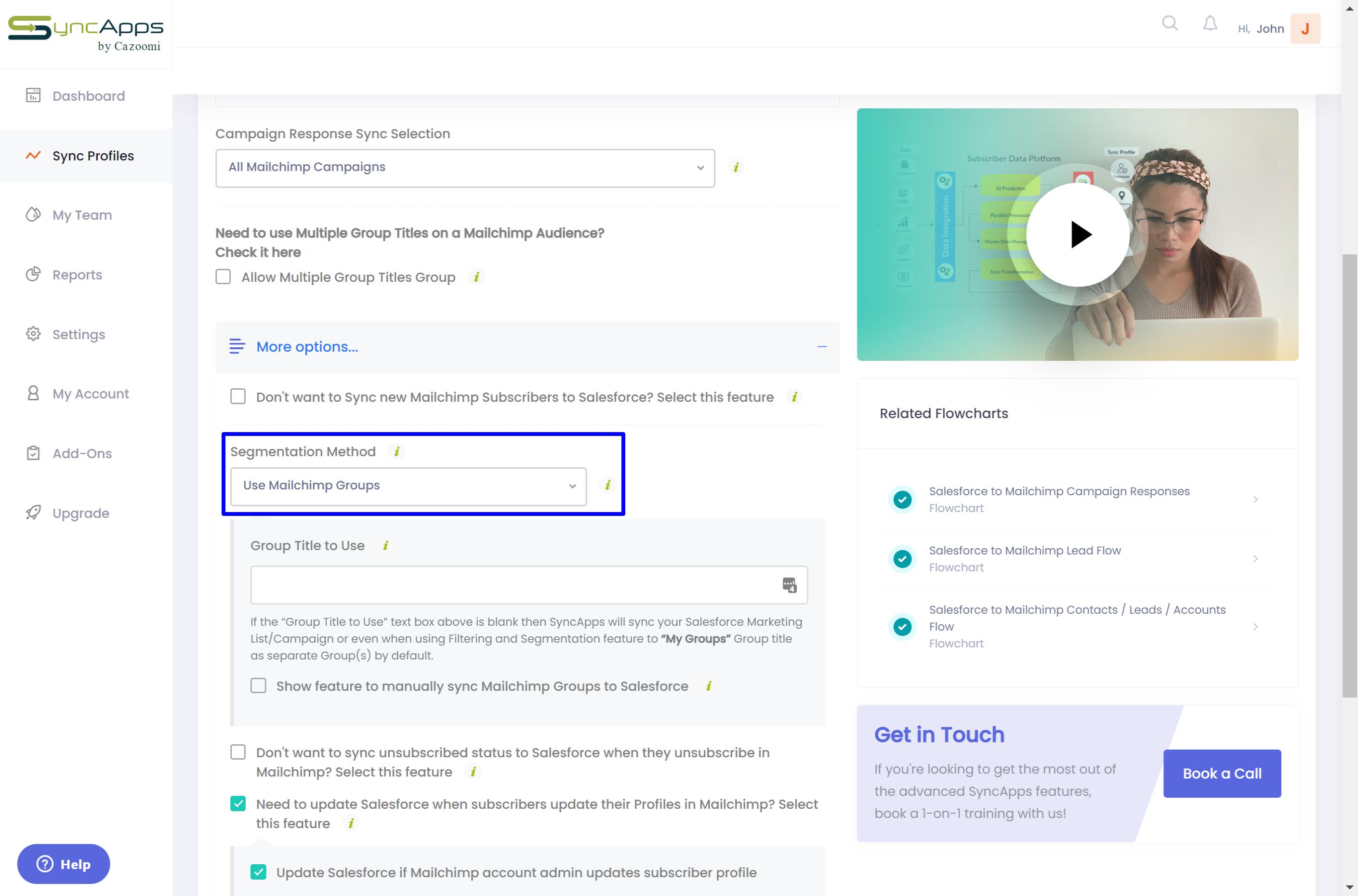Enable Allow Multiple Group Titles Group
Image resolution: width=1358 pixels, height=896 pixels.
coord(224,277)
